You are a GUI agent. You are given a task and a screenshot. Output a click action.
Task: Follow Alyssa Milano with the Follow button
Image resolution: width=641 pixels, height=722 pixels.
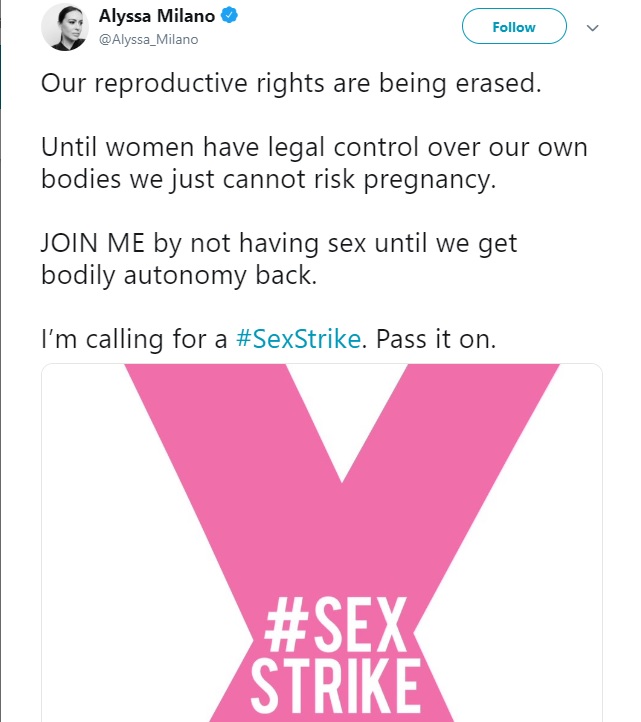[514, 27]
